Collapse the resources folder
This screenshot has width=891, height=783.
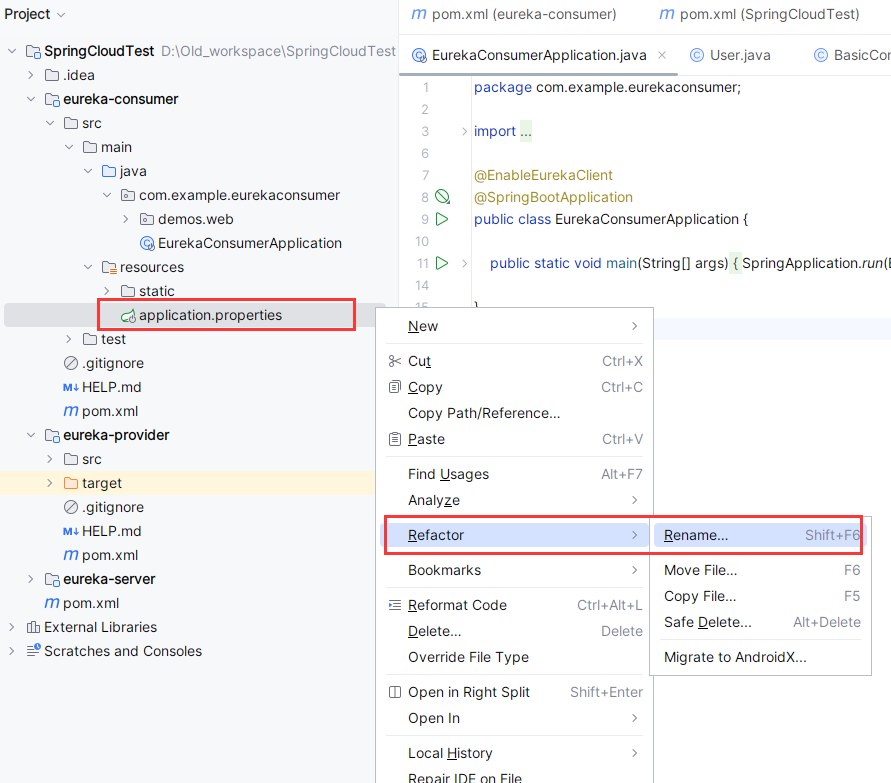coord(88,267)
